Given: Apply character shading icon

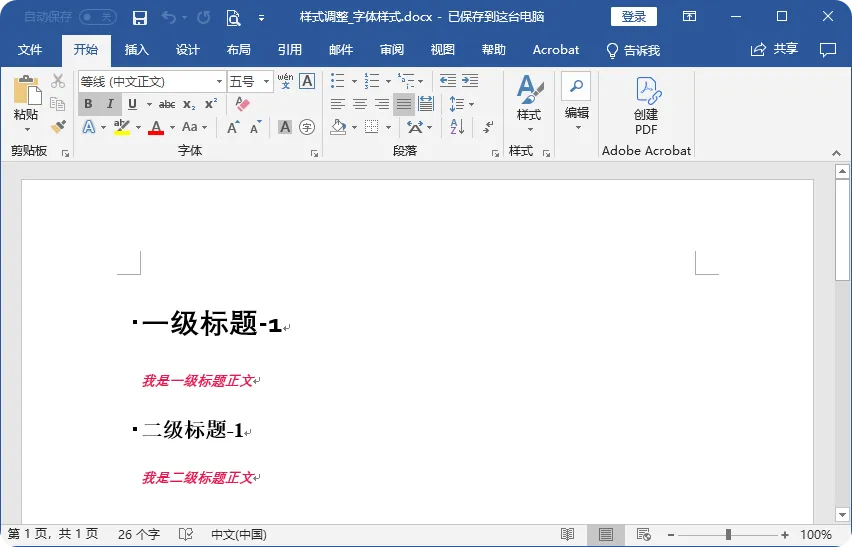Looking at the screenshot, I should (x=285, y=127).
